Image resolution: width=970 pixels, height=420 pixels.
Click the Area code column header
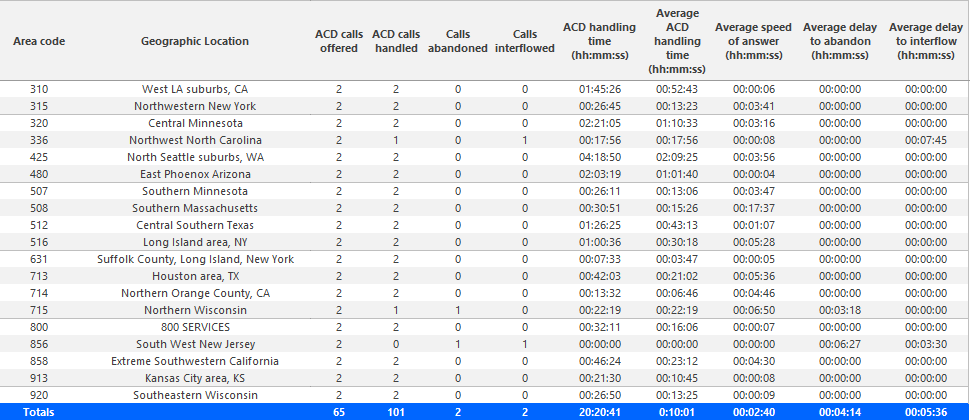click(x=39, y=41)
